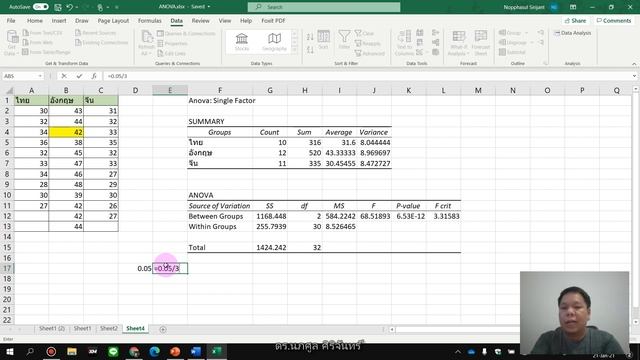Sort ascending A to Z
Image resolution: width=640 pixels, height=360 pixels.
(310, 37)
